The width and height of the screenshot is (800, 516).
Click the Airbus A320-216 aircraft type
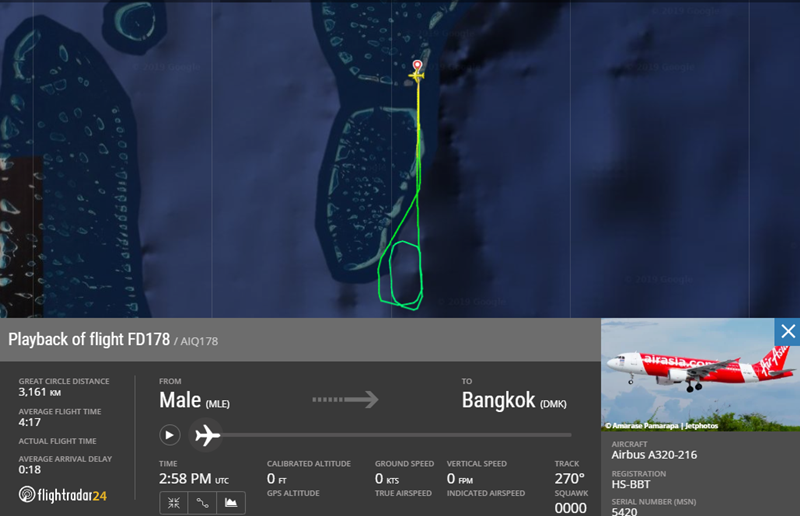[654, 455]
